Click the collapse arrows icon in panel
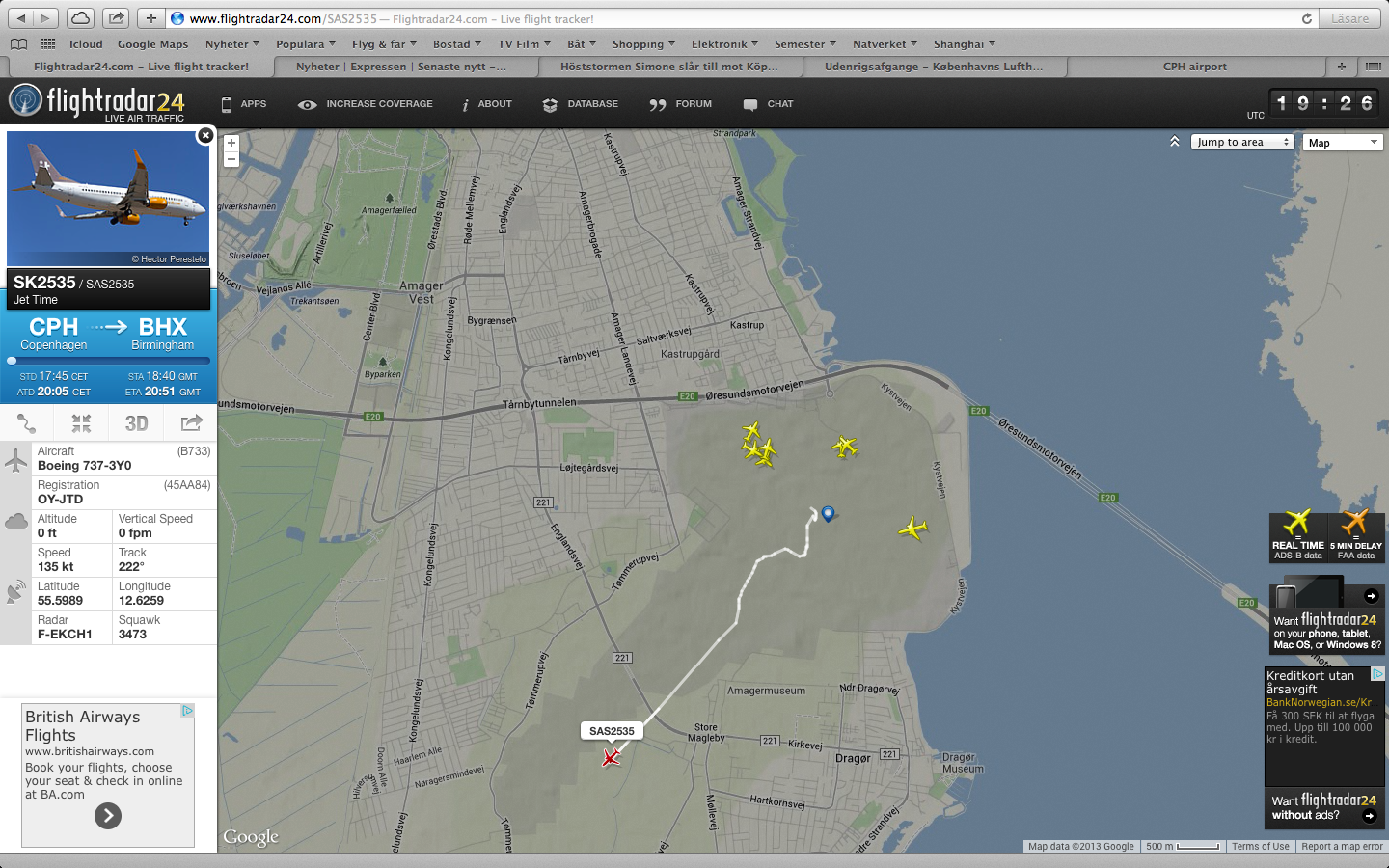Image resolution: width=1389 pixels, height=868 pixels. (81, 423)
